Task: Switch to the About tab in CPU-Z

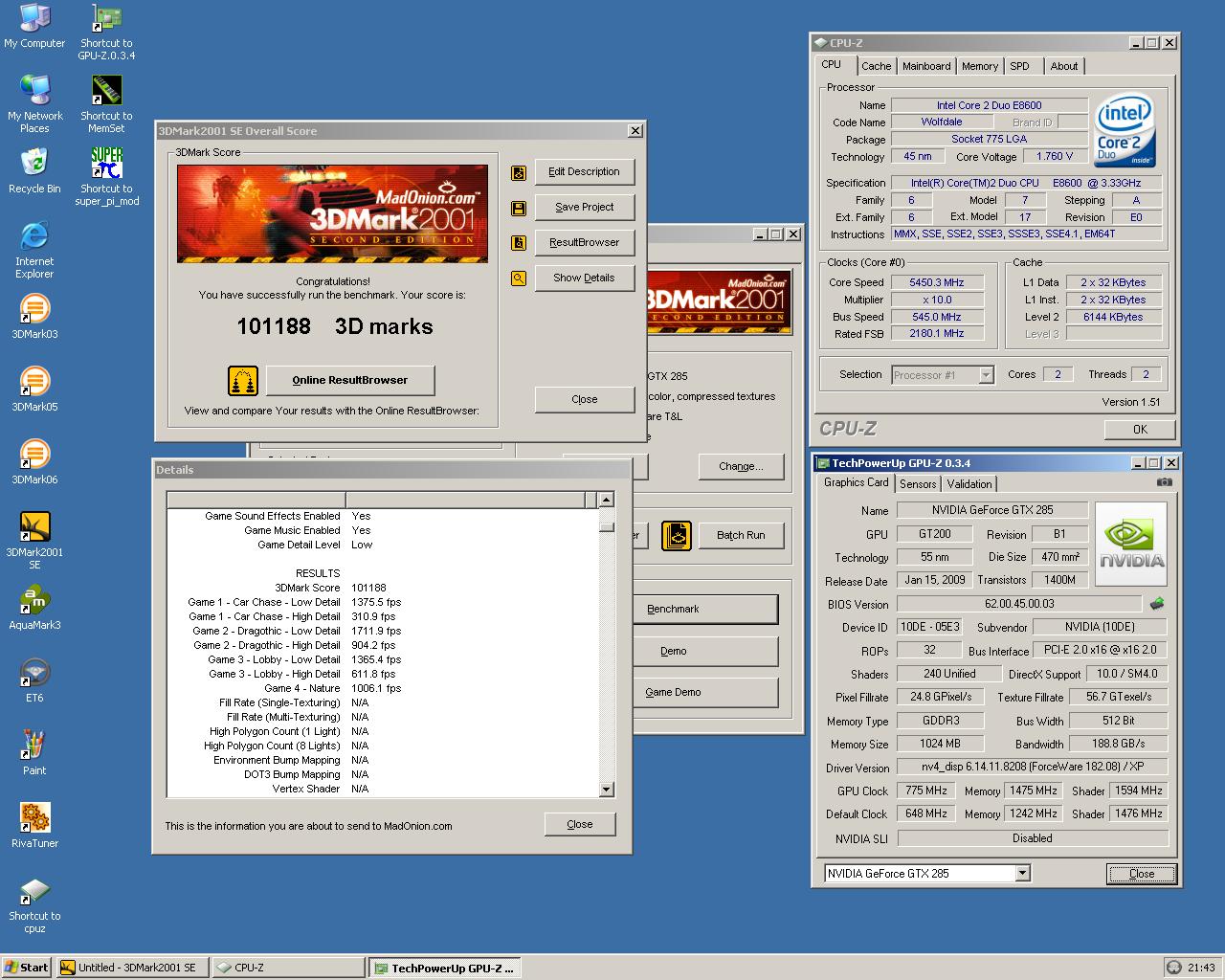Action: point(1064,66)
